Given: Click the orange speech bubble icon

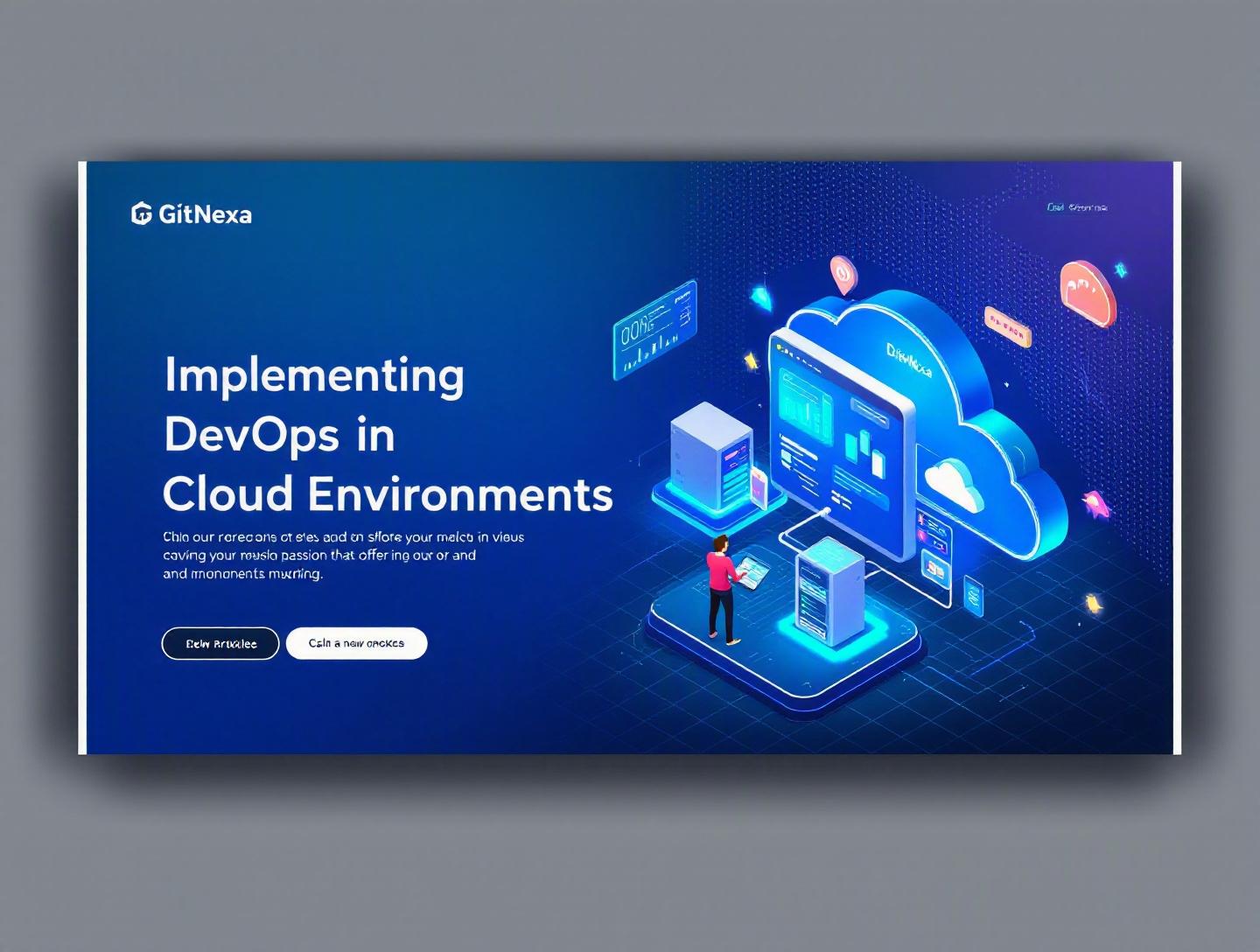Looking at the screenshot, I should coord(1088,293).
